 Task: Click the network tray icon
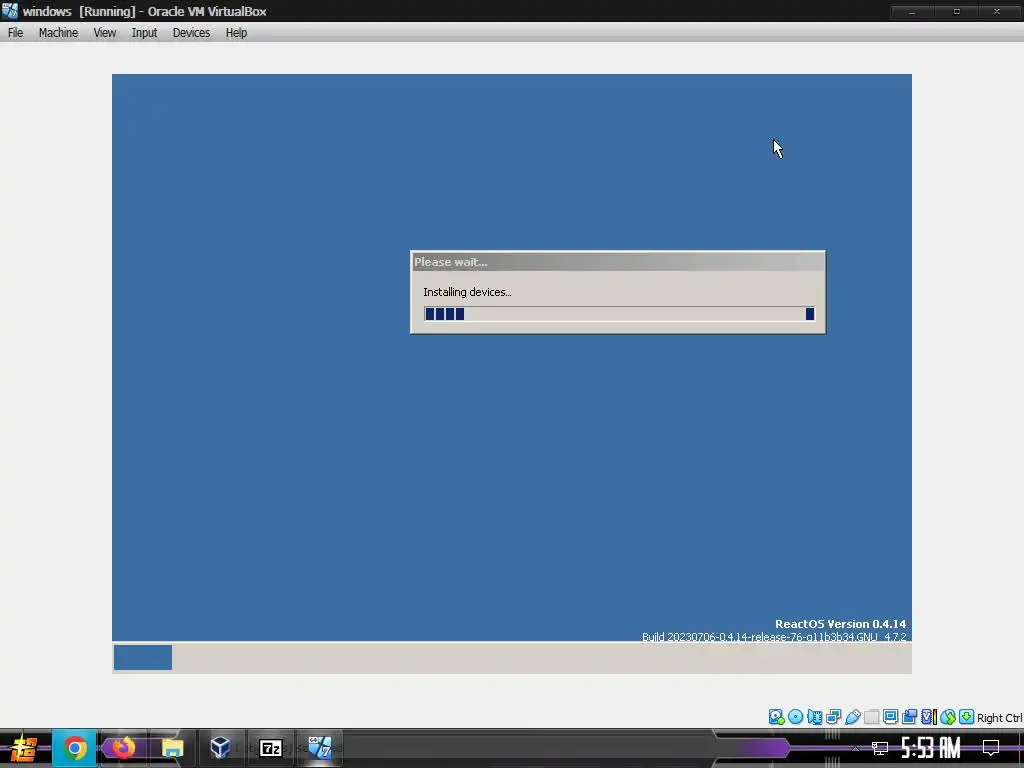(880, 748)
